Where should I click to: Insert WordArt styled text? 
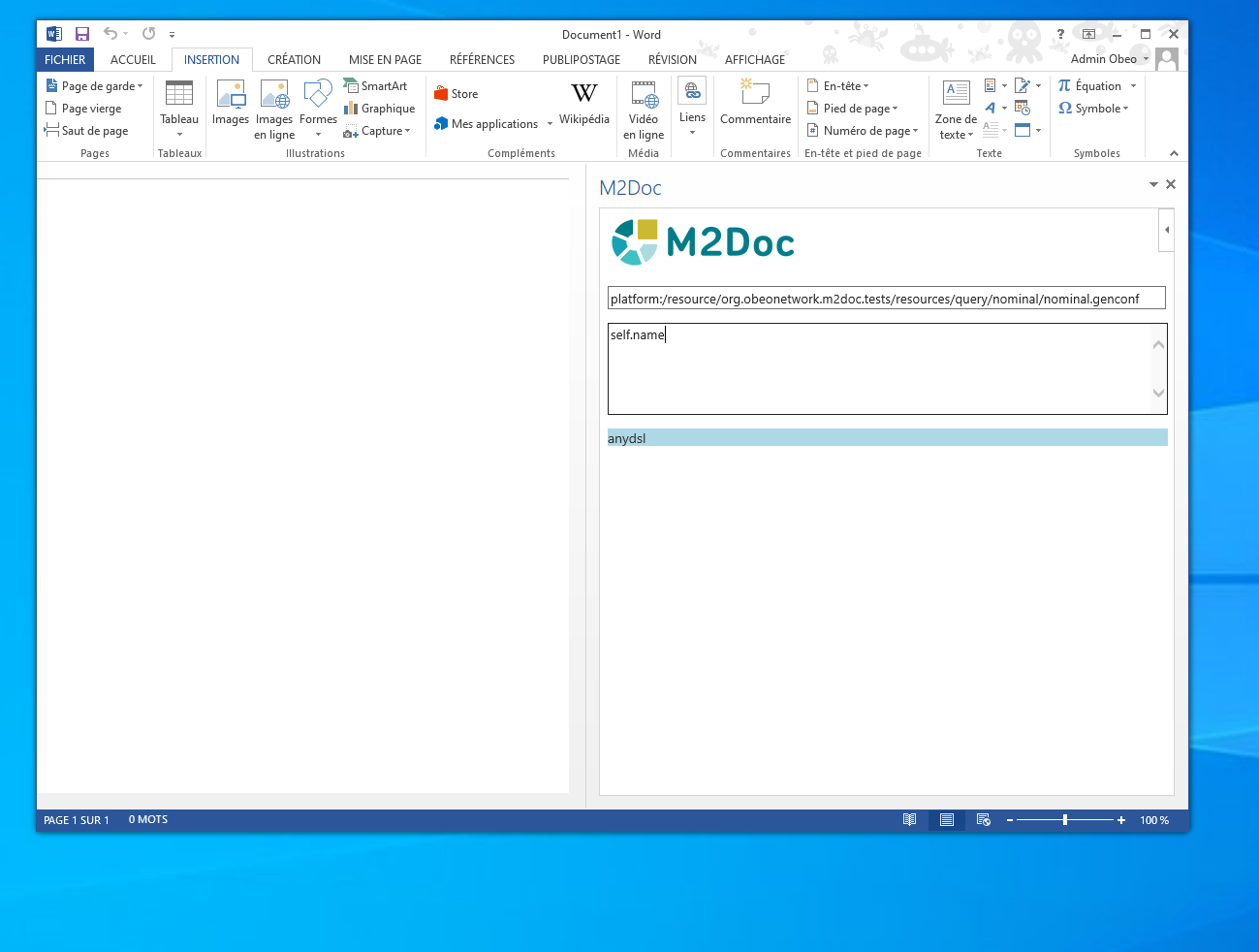(x=990, y=108)
